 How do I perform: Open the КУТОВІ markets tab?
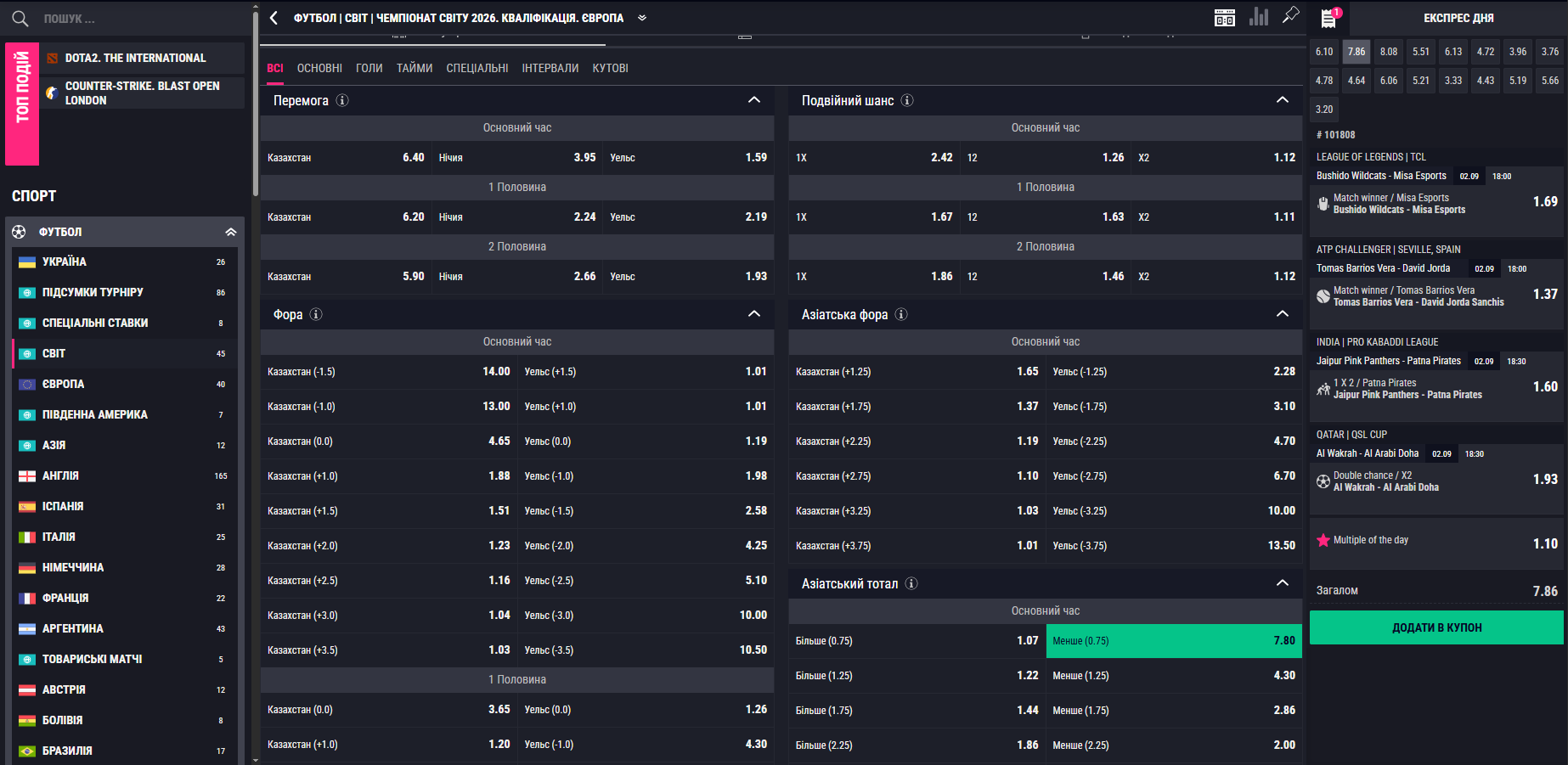[610, 68]
